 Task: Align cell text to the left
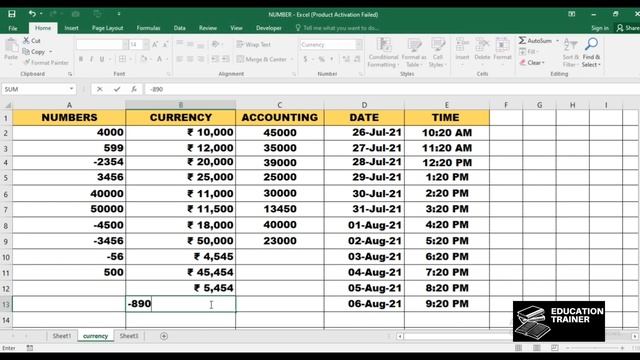pyautogui.click(x=180, y=59)
